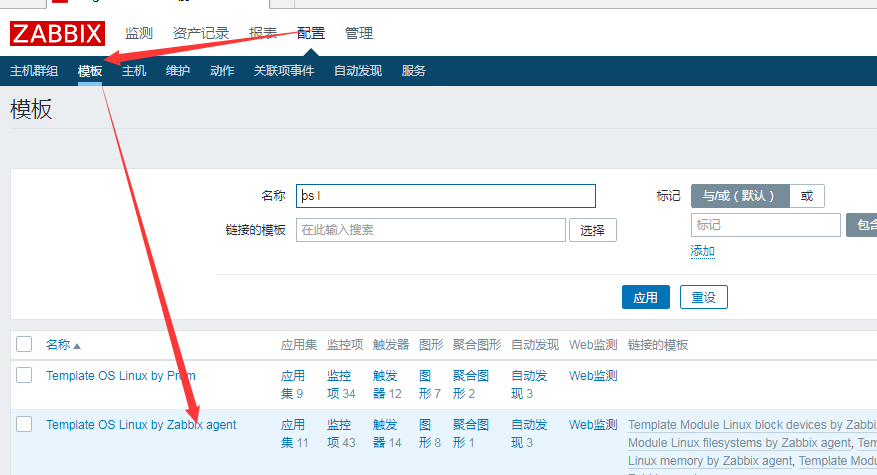Go to 主机 submenu

coord(134,71)
